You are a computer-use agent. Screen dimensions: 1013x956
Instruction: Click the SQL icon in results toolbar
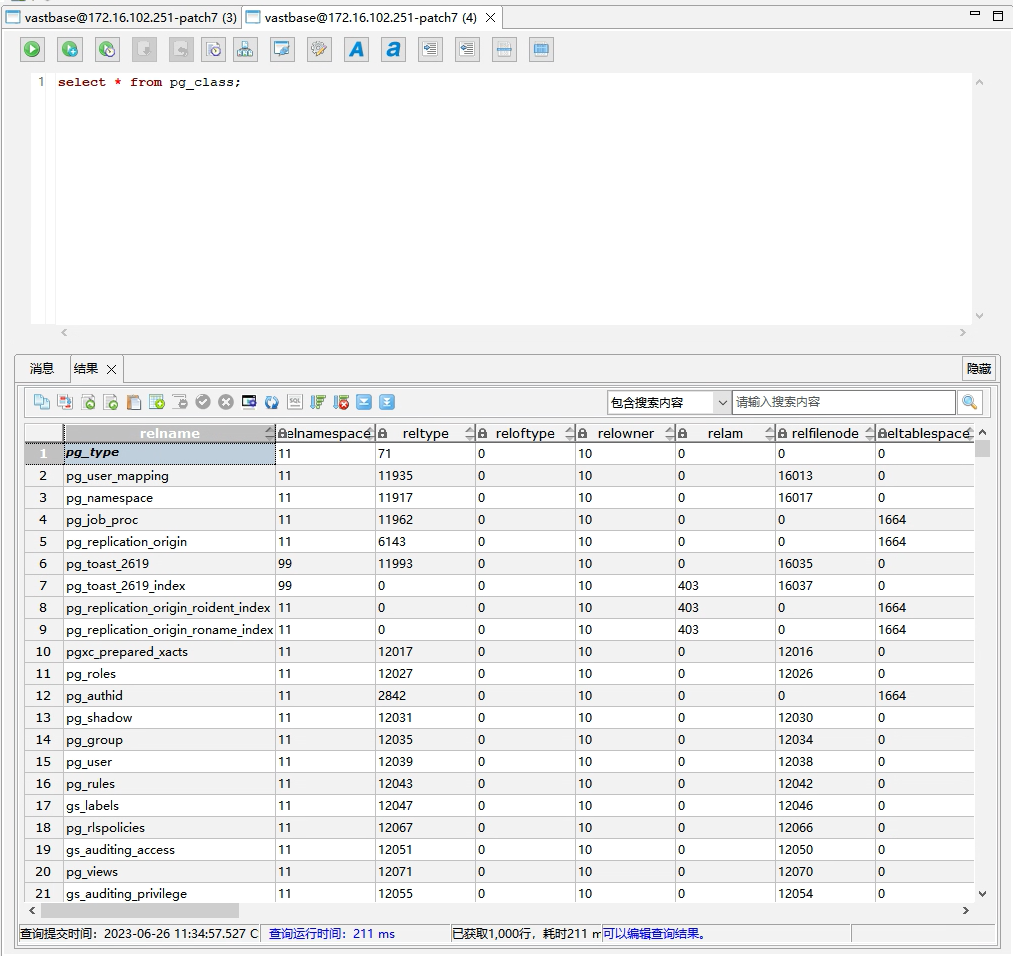295,402
